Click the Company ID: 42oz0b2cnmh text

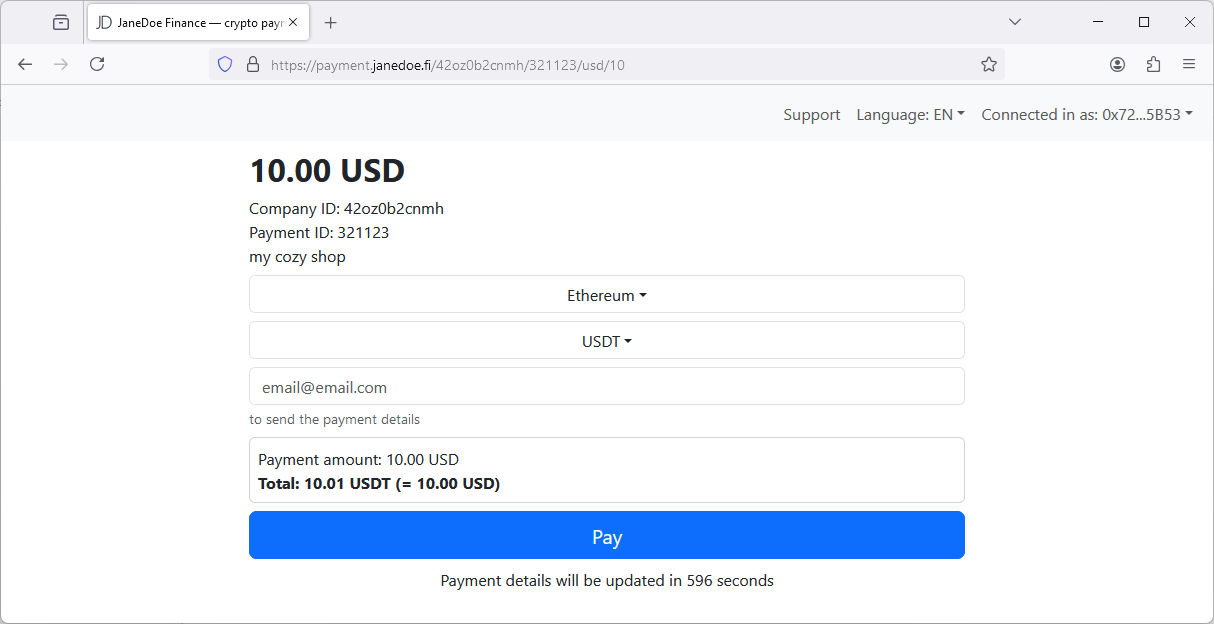(346, 209)
